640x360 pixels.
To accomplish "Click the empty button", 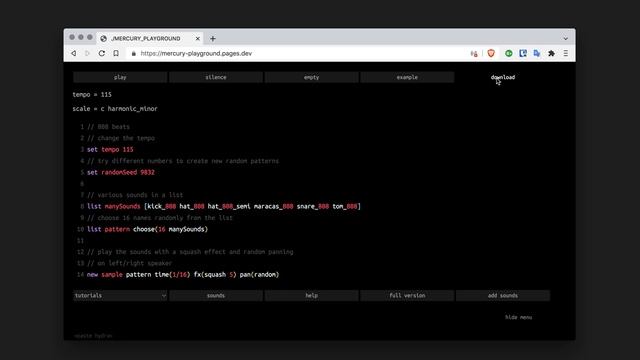I will point(311,77).
